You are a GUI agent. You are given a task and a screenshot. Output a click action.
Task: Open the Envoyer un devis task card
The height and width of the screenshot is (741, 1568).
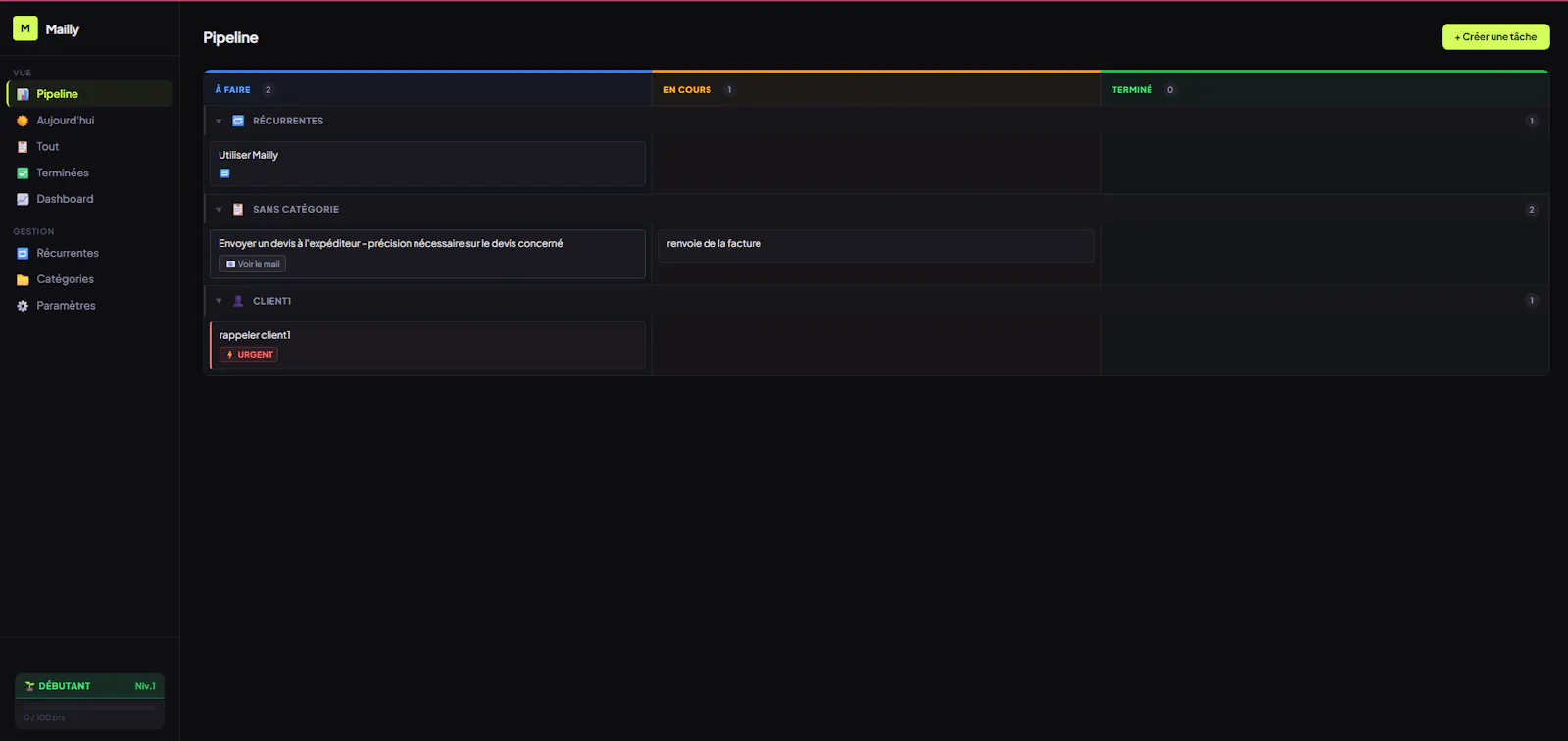pyautogui.click(x=427, y=254)
